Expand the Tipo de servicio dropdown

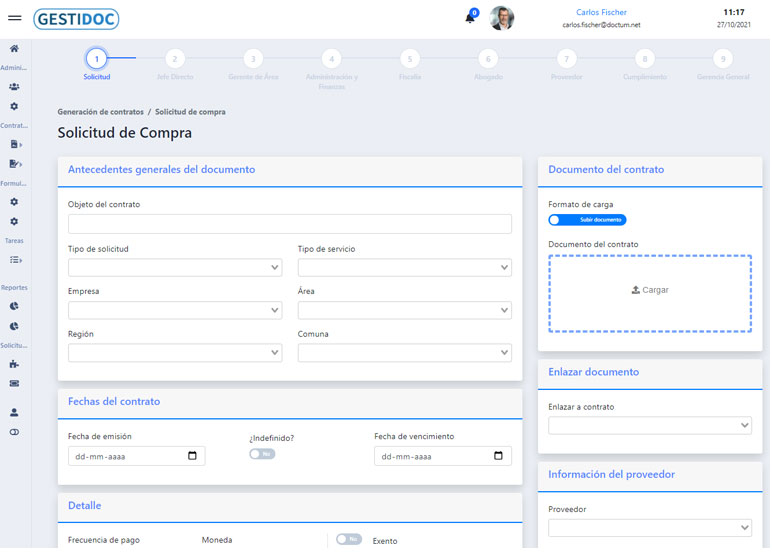coord(404,267)
